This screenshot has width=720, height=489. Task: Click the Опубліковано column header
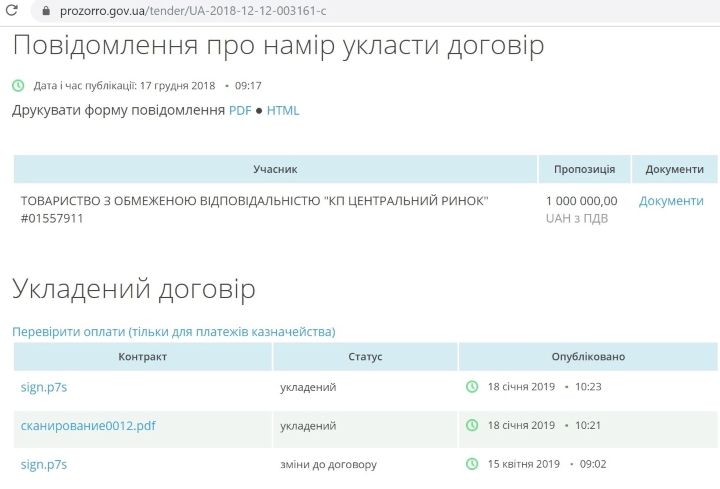(x=588, y=356)
